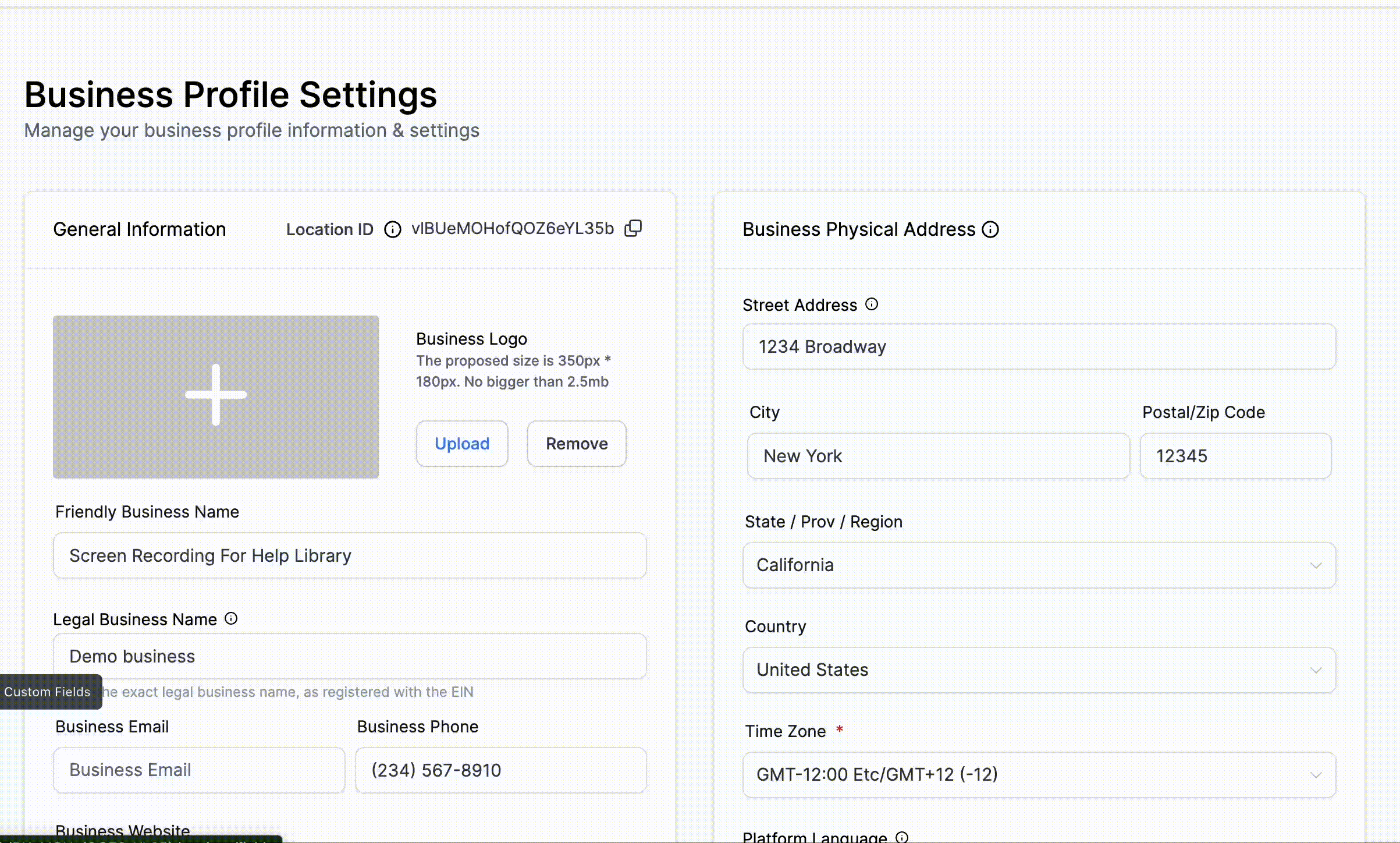Click the Platform Language info icon
1400x843 pixels.
pos(902,837)
